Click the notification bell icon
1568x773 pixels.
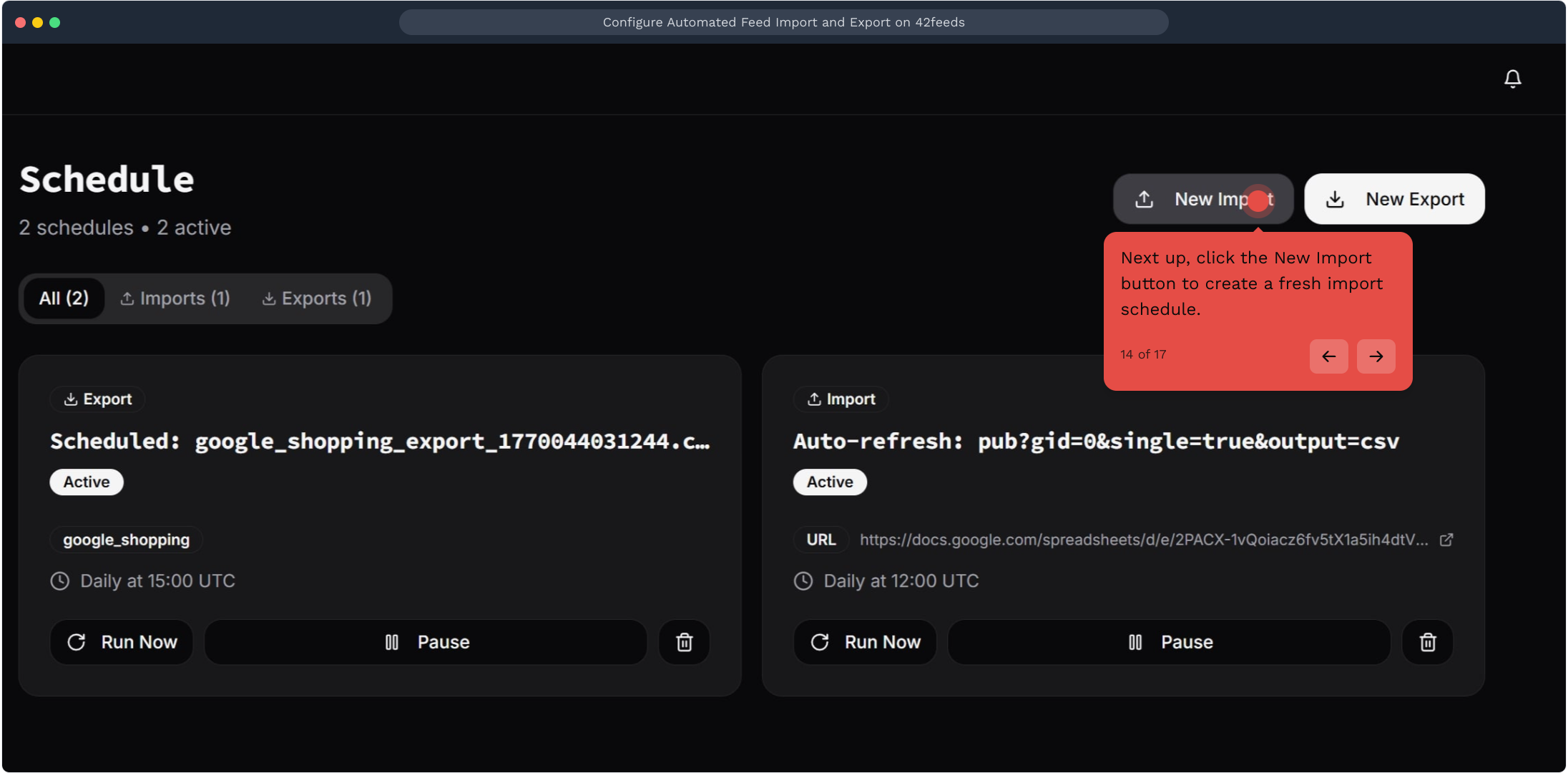coord(1512,79)
